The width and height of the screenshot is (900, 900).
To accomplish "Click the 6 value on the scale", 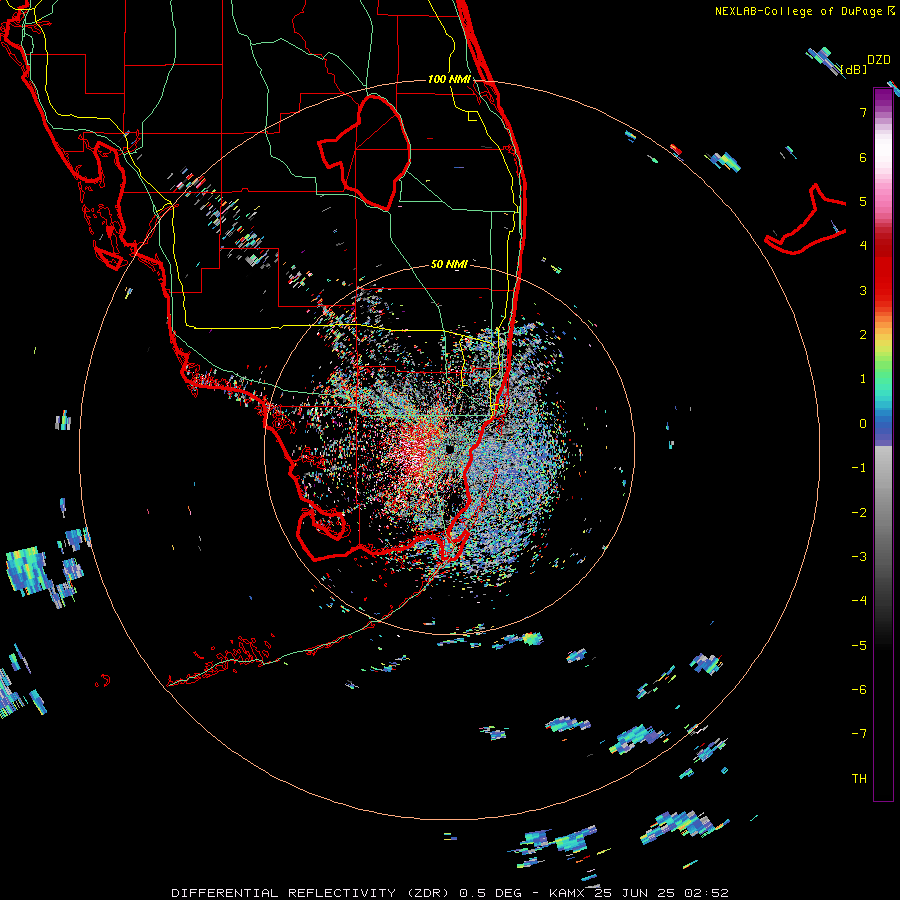I will click(x=863, y=157).
